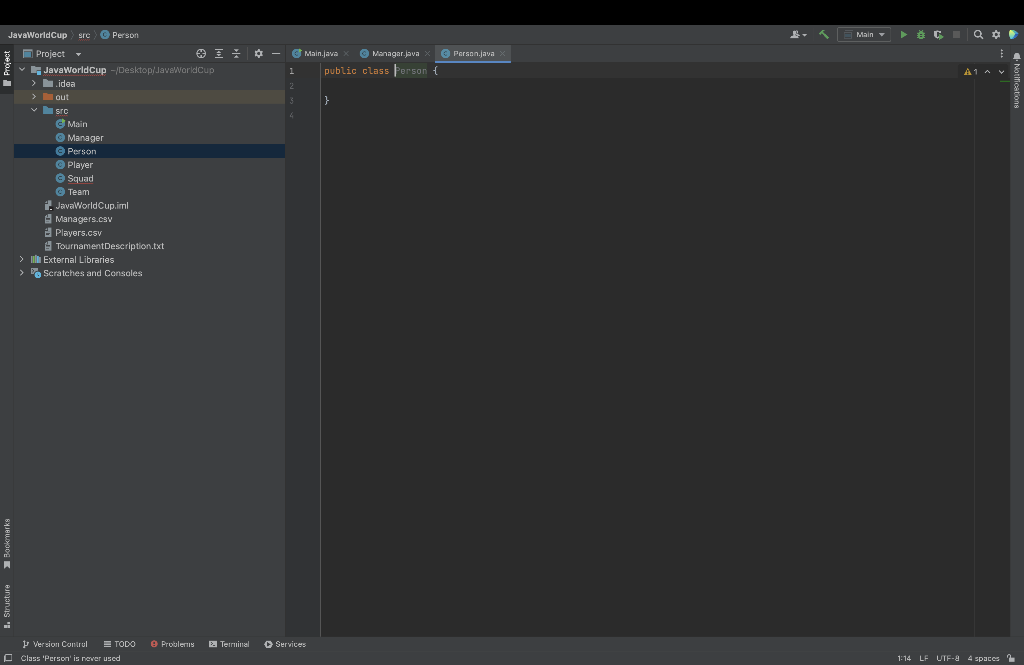Expand all nodes in the Project tree
This screenshot has width=1024, height=665.
pos(219,53)
